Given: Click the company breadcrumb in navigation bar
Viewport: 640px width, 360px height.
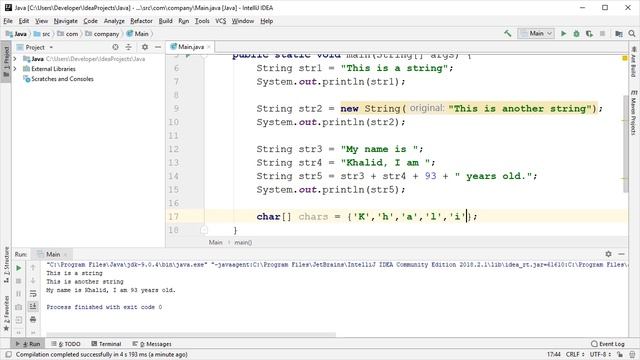Looking at the screenshot, I should point(102,34).
